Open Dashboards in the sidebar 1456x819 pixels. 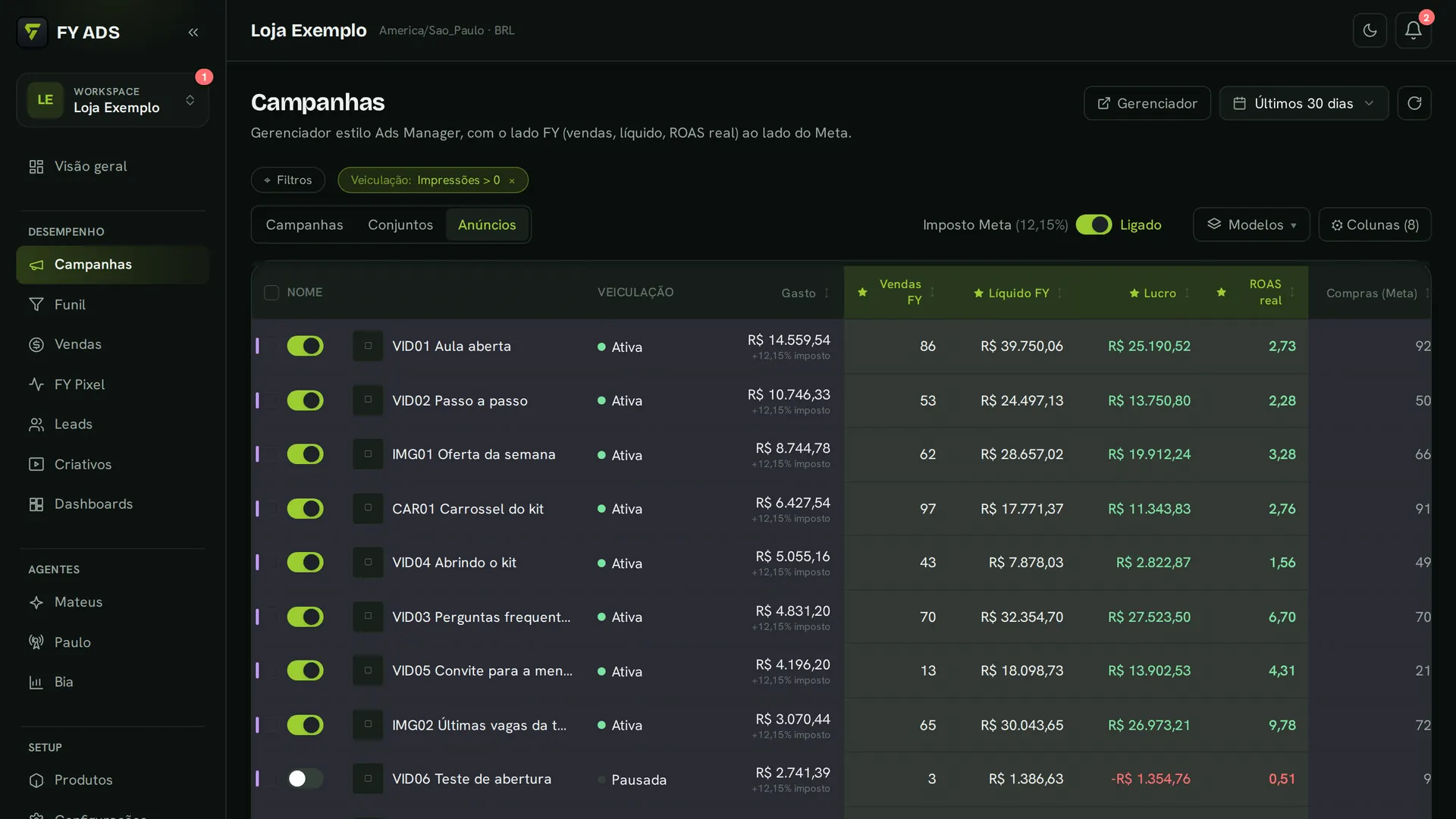pyautogui.click(x=112, y=504)
